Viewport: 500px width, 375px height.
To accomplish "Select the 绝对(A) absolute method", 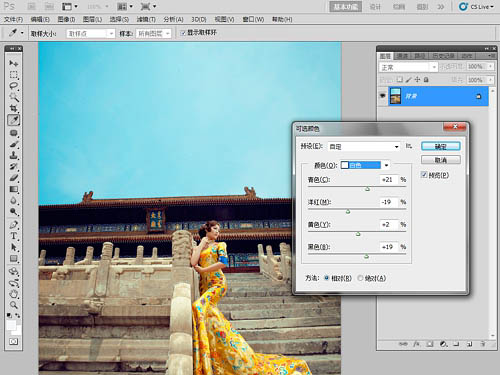I will 360,278.
